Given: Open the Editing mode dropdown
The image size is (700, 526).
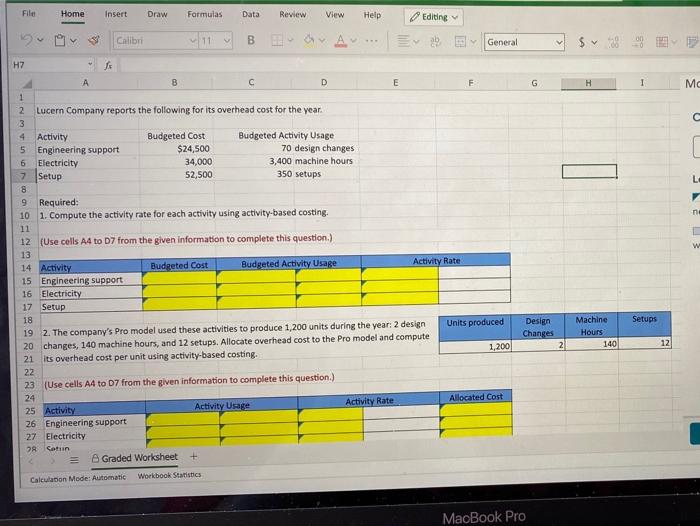Looking at the screenshot, I should [434, 17].
